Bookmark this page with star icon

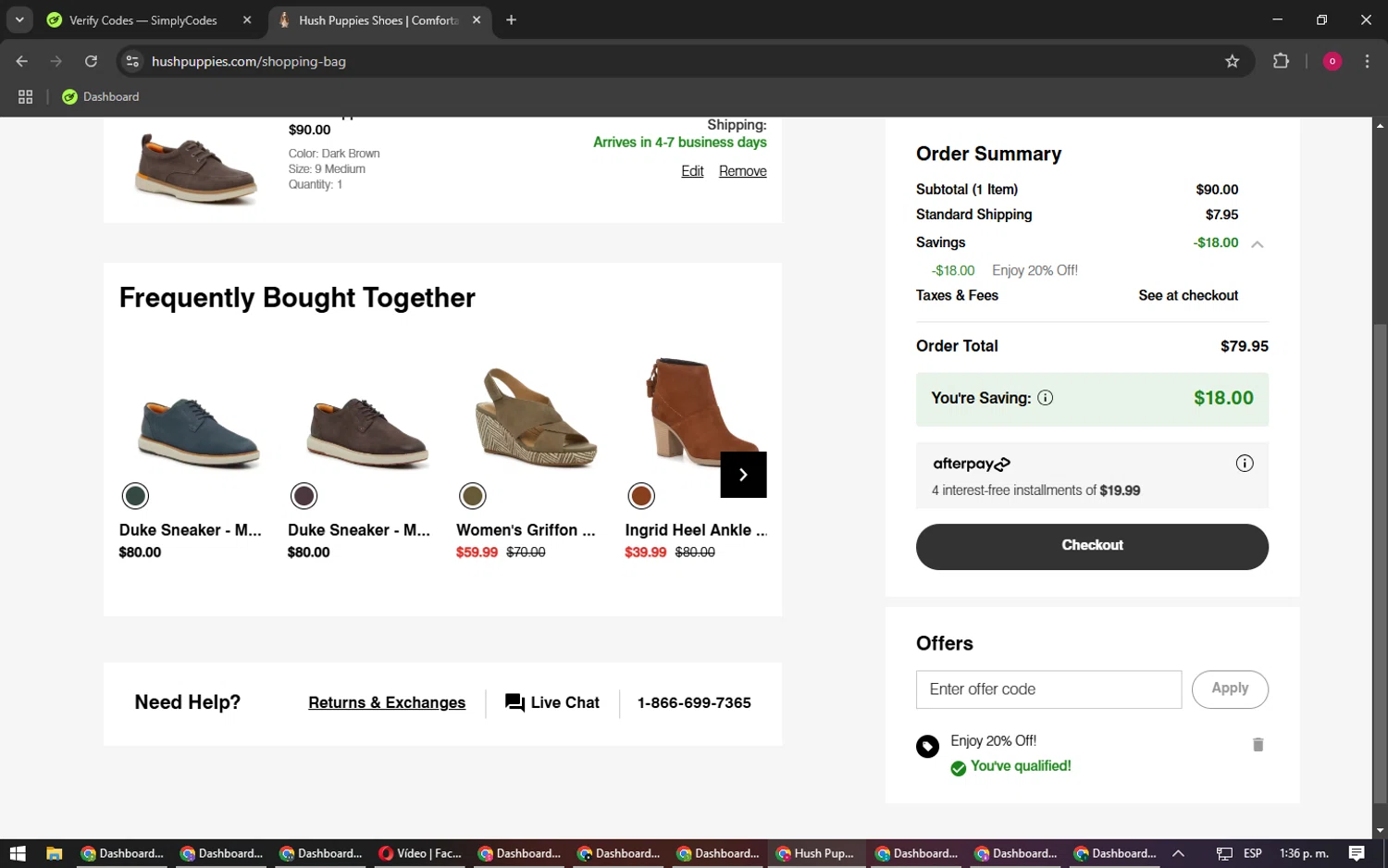1232,61
